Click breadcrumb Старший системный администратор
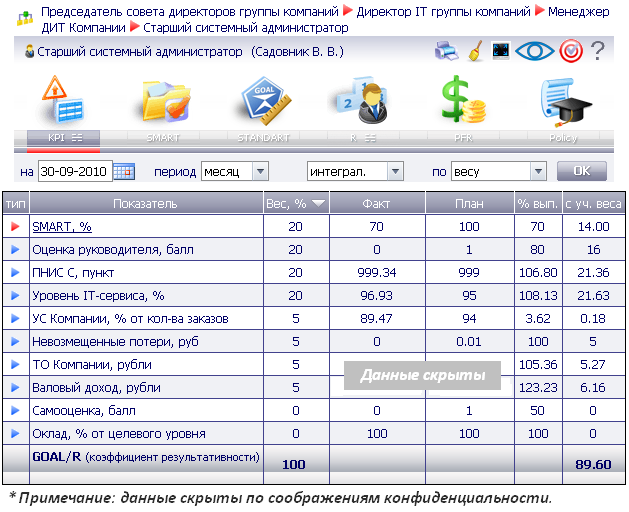The image size is (629, 512). pos(246,28)
